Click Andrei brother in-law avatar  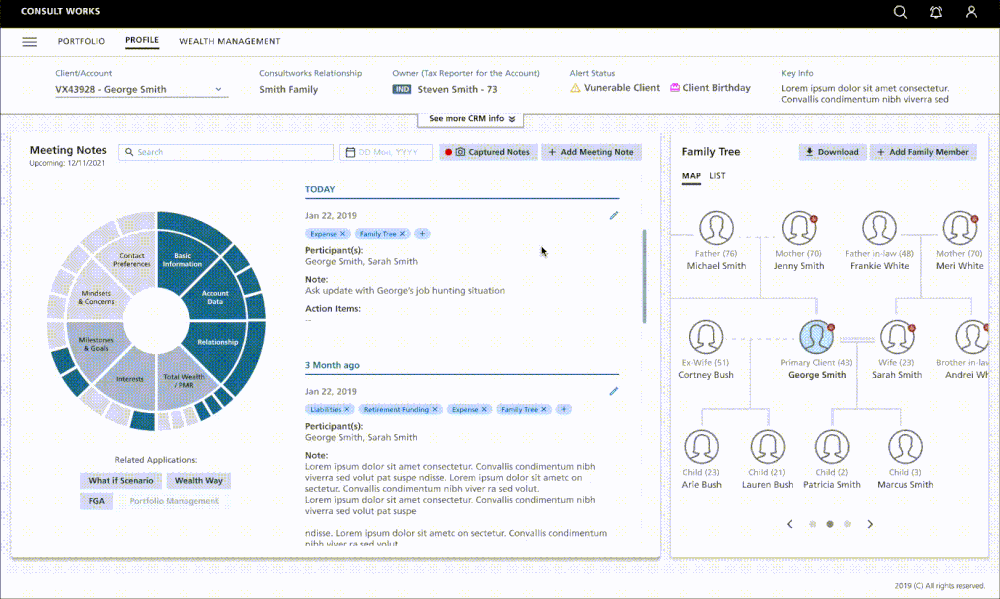coord(972,337)
